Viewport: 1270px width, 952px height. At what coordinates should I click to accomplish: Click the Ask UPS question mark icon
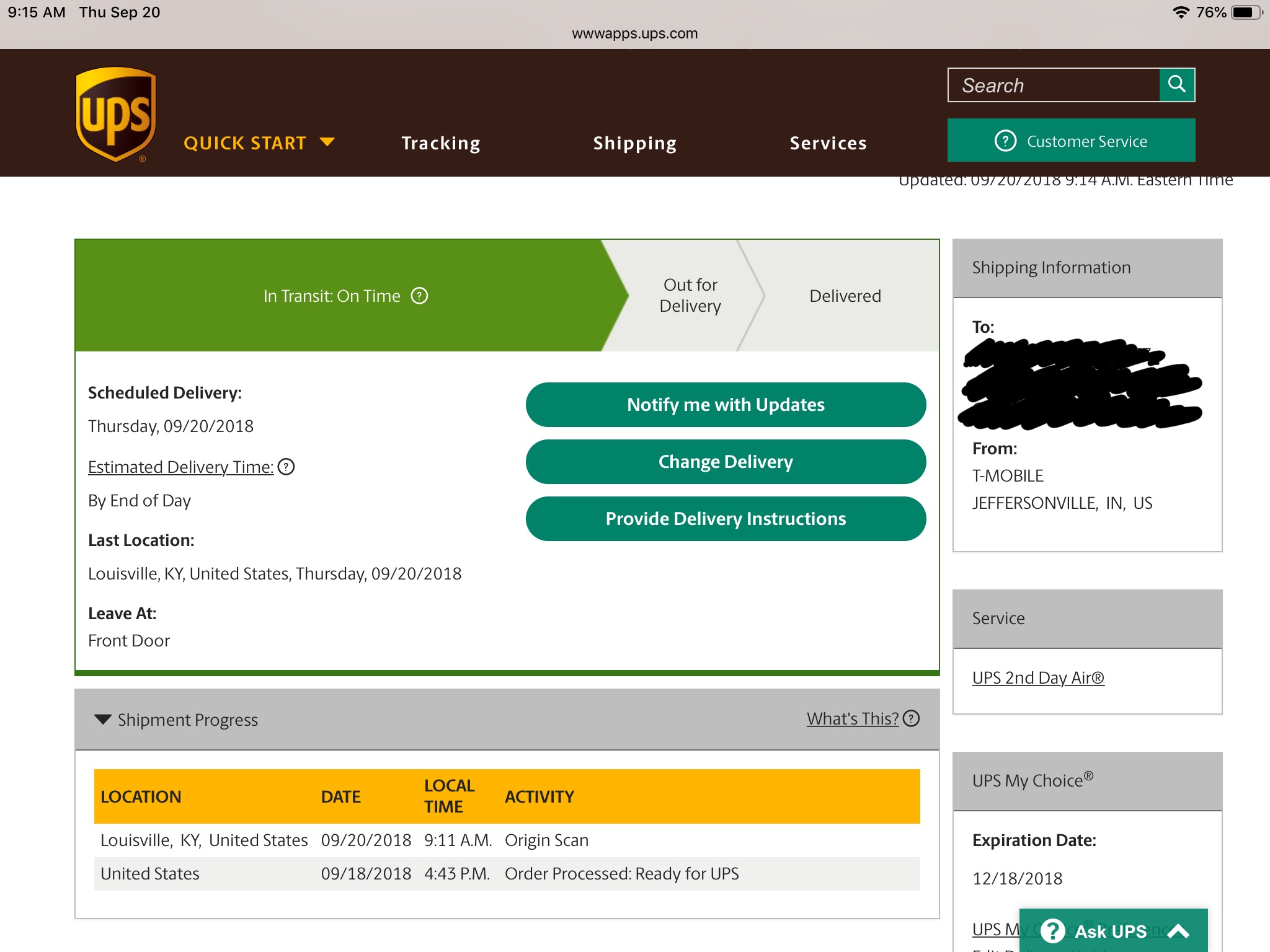point(1052,931)
